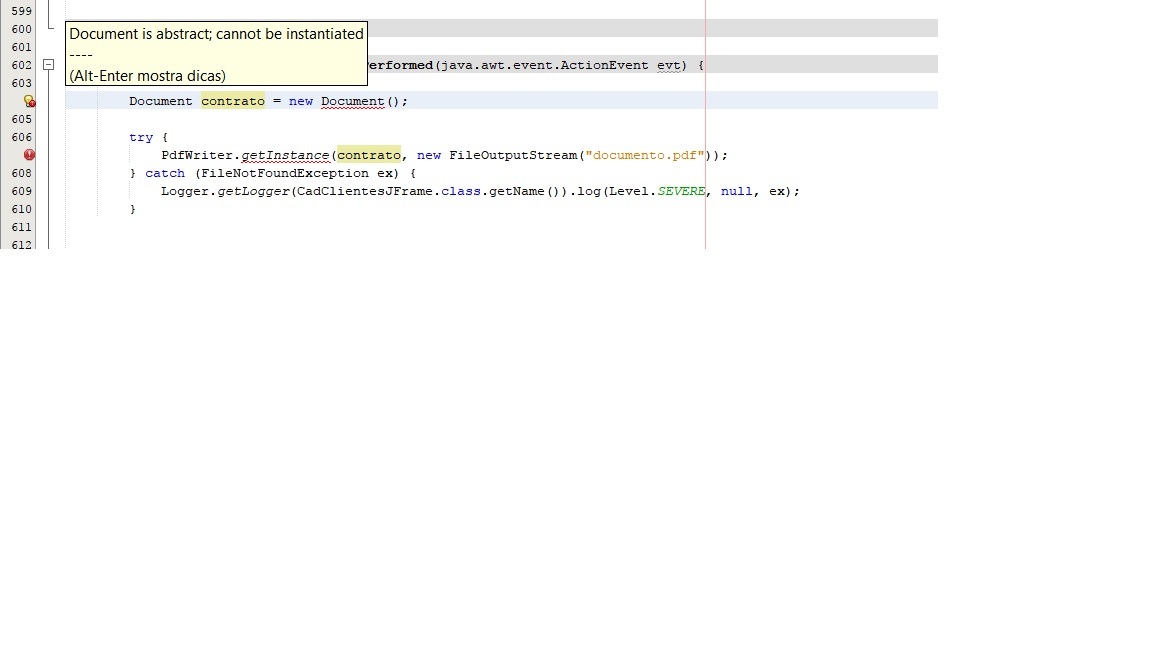Click the error tooltip message text

pyautogui.click(x=216, y=34)
